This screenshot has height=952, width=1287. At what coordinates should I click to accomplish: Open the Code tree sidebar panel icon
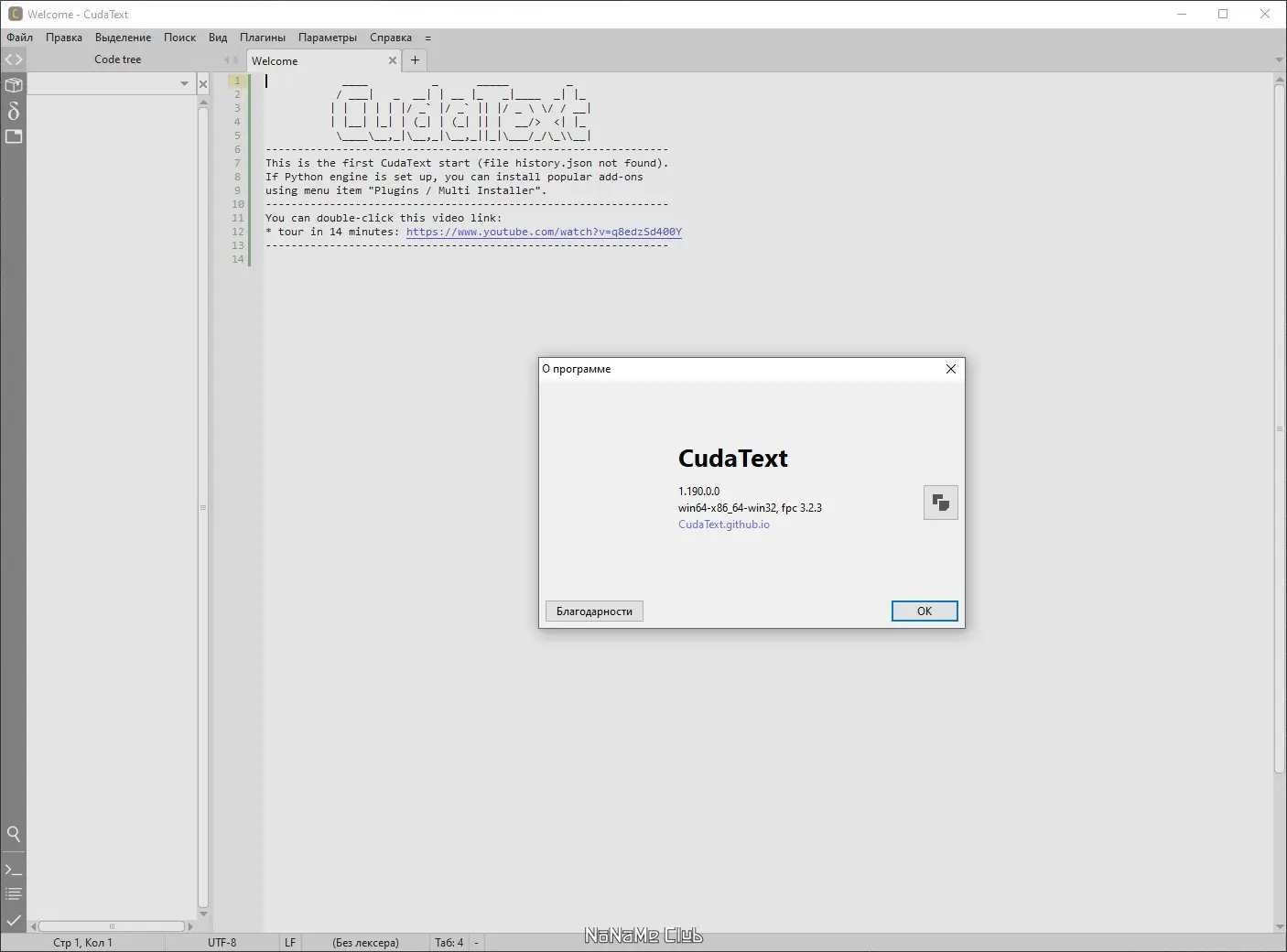click(x=14, y=59)
